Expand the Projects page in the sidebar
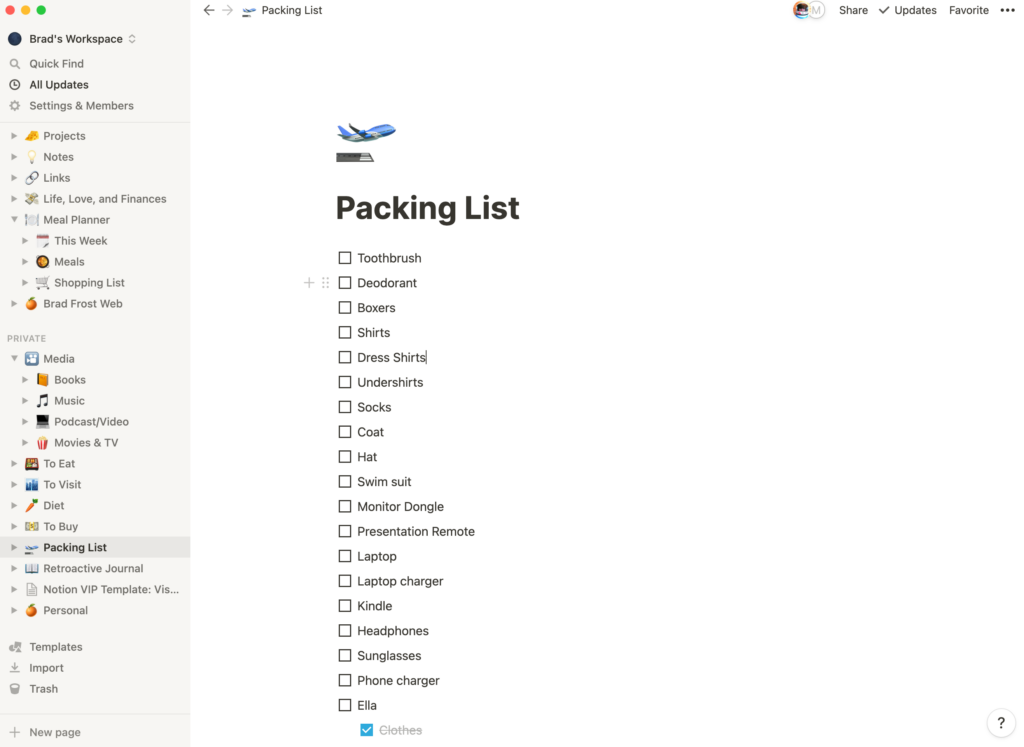 point(14,136)
